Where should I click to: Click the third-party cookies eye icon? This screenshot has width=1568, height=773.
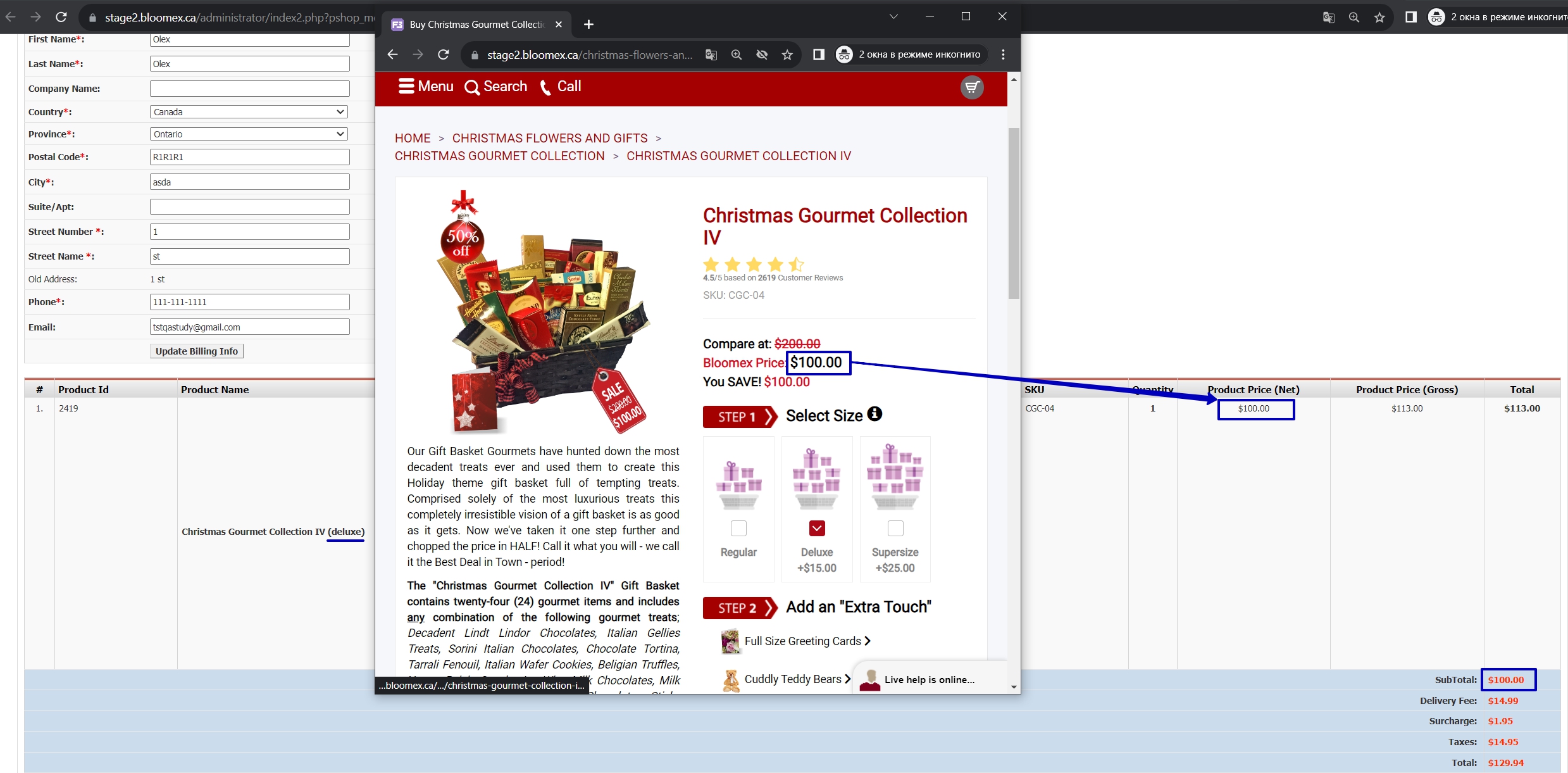(762, 54)
